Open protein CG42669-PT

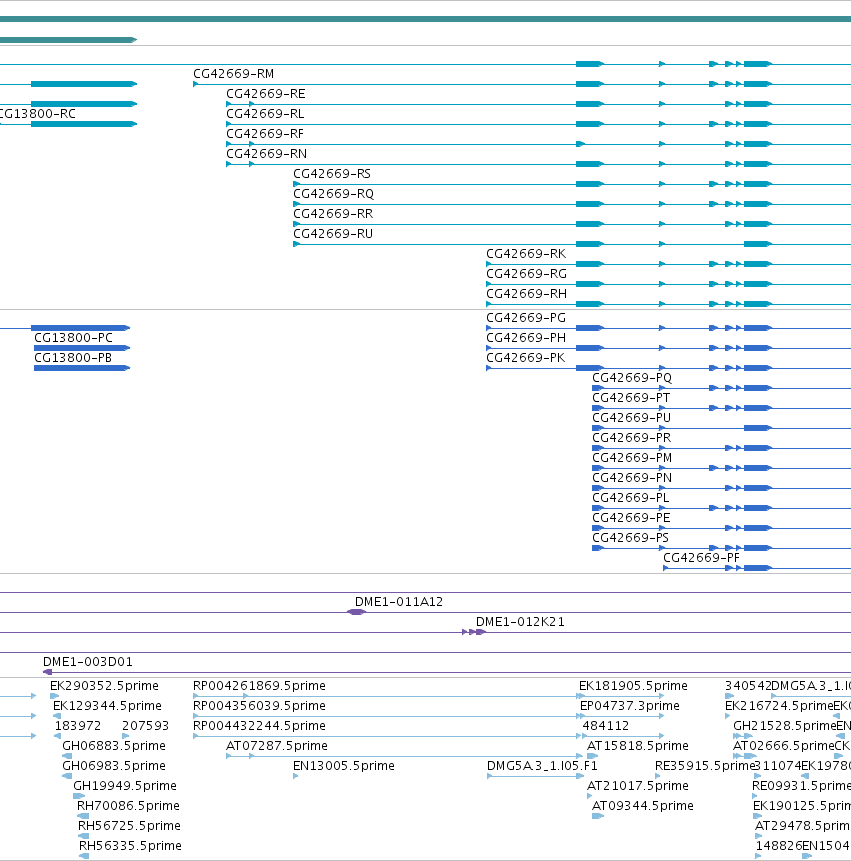631,398
